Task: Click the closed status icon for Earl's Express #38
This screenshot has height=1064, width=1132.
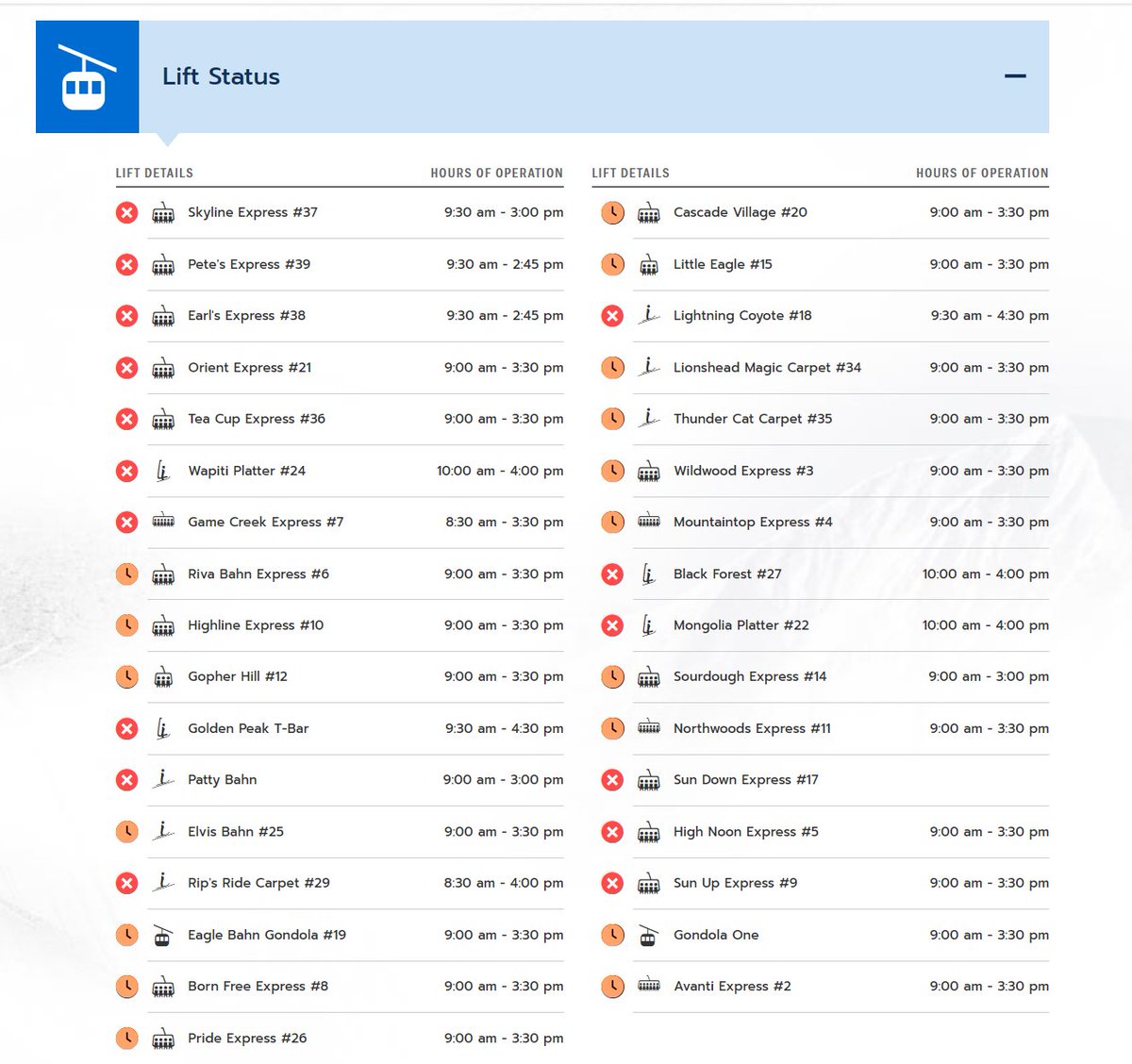Action: pos(126,316)
